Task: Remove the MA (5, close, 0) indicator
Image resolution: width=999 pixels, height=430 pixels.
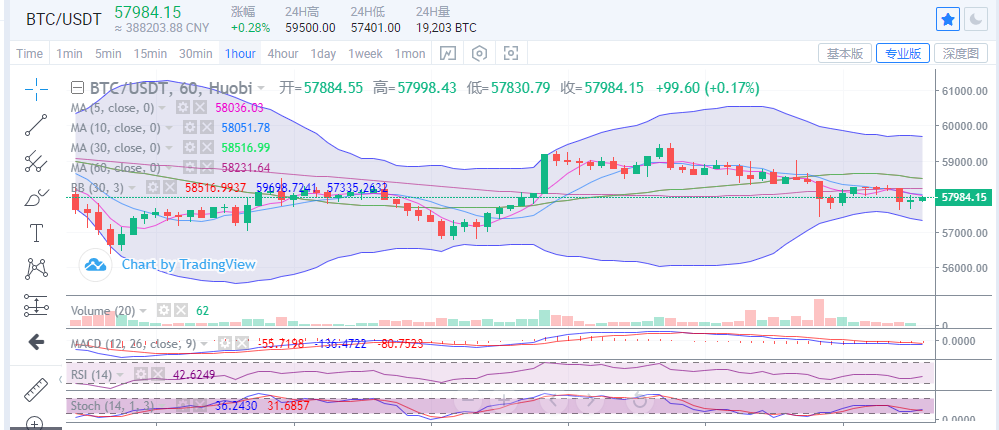Action: (x=199, y=108)
